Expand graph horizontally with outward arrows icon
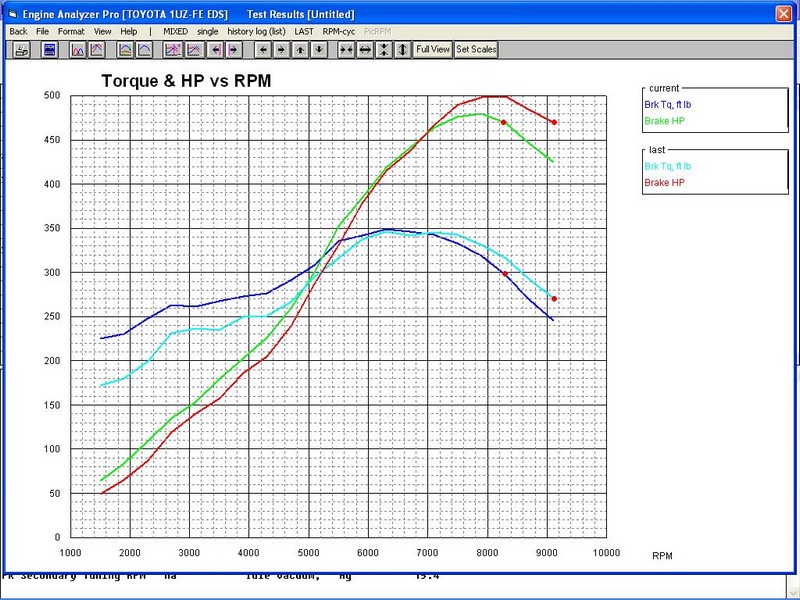 coord(365,49)
